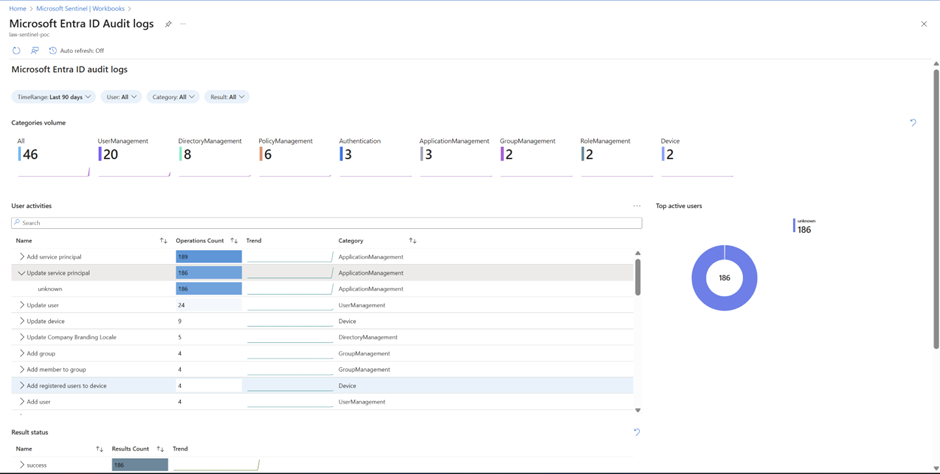Sort User activities by the Name column
Image resolution: width=940 pixels, height=474 pixels.
click(163, 241)
